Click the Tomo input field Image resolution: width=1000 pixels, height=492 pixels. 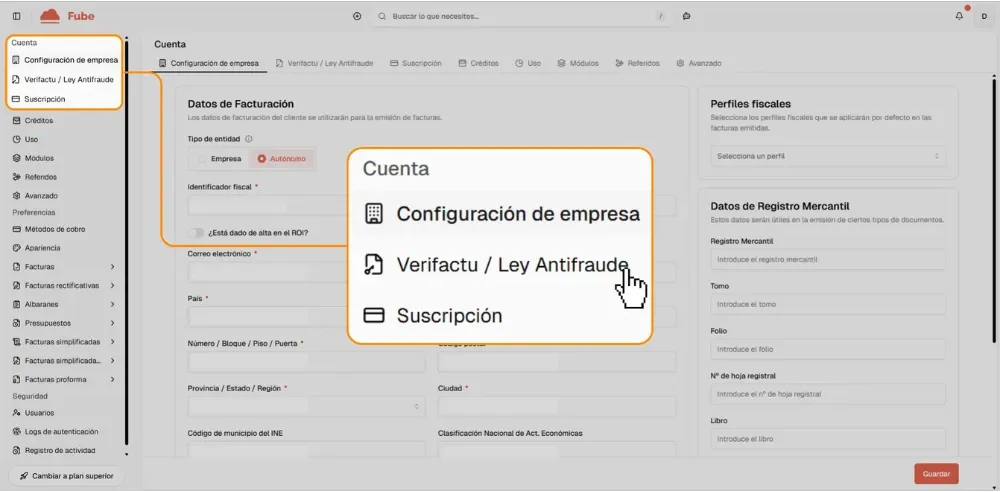tap(828, 304)
